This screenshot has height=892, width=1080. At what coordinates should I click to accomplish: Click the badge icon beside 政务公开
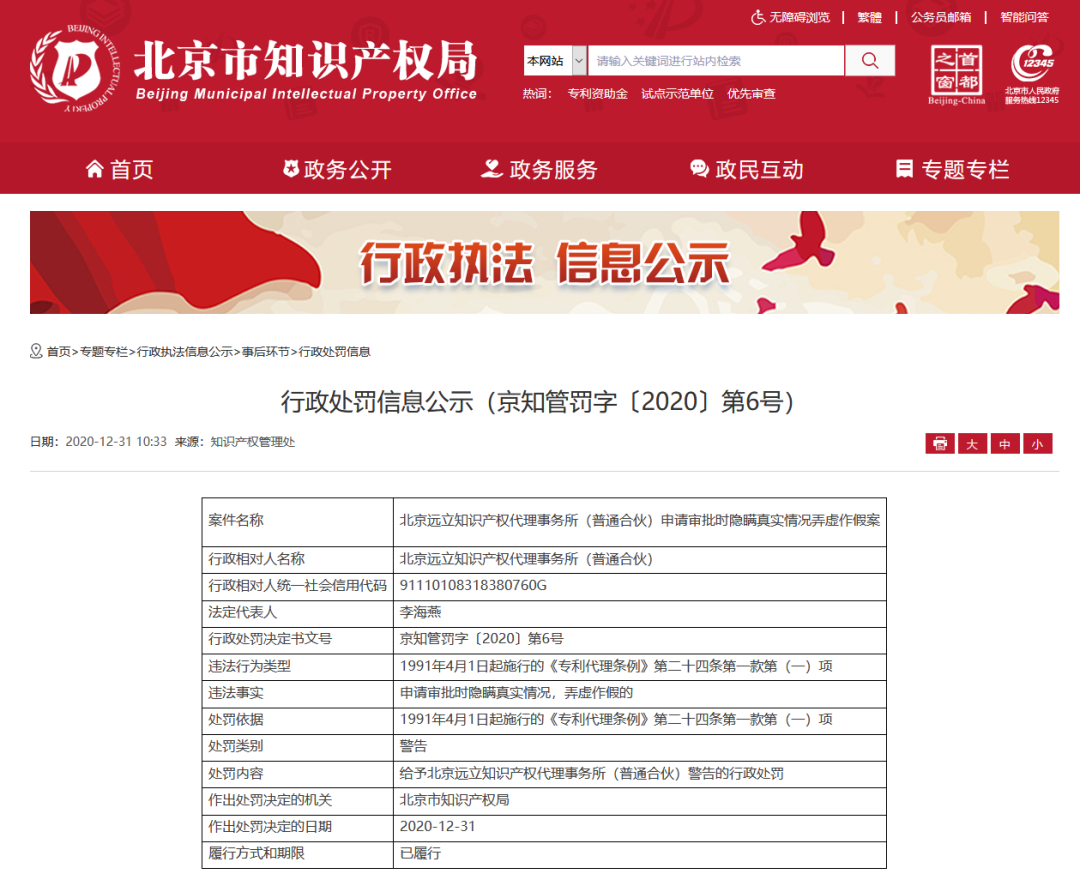(291, 168)
